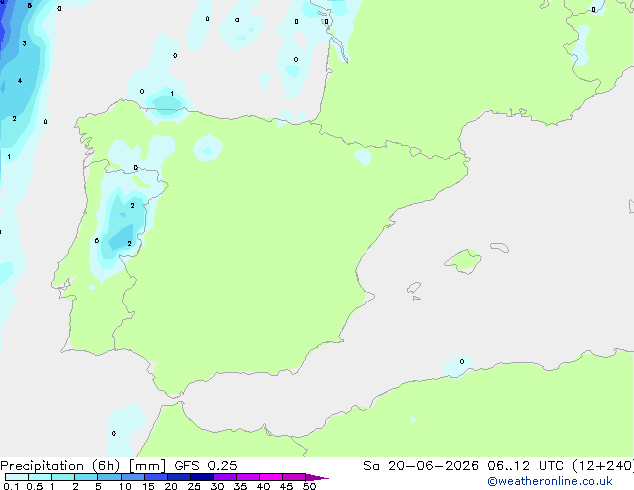Viewport: 634px width, 490px height.
Task: Click the "15" legend scale value
Action: click(x=148, y=486)
